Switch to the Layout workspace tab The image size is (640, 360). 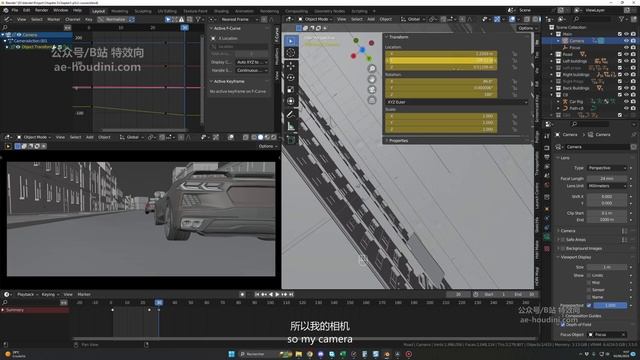point(98,11)
